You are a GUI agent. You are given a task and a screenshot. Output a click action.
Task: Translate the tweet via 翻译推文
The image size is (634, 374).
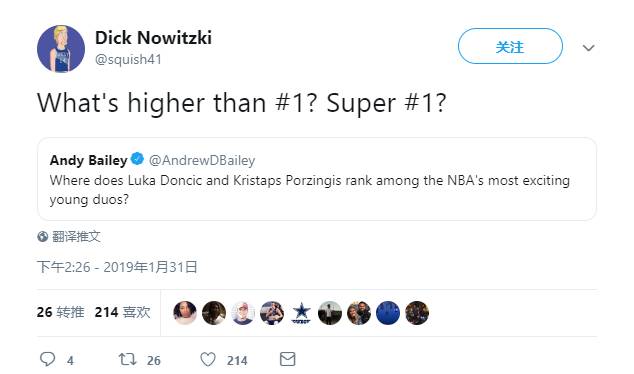(x=76, y=237)
